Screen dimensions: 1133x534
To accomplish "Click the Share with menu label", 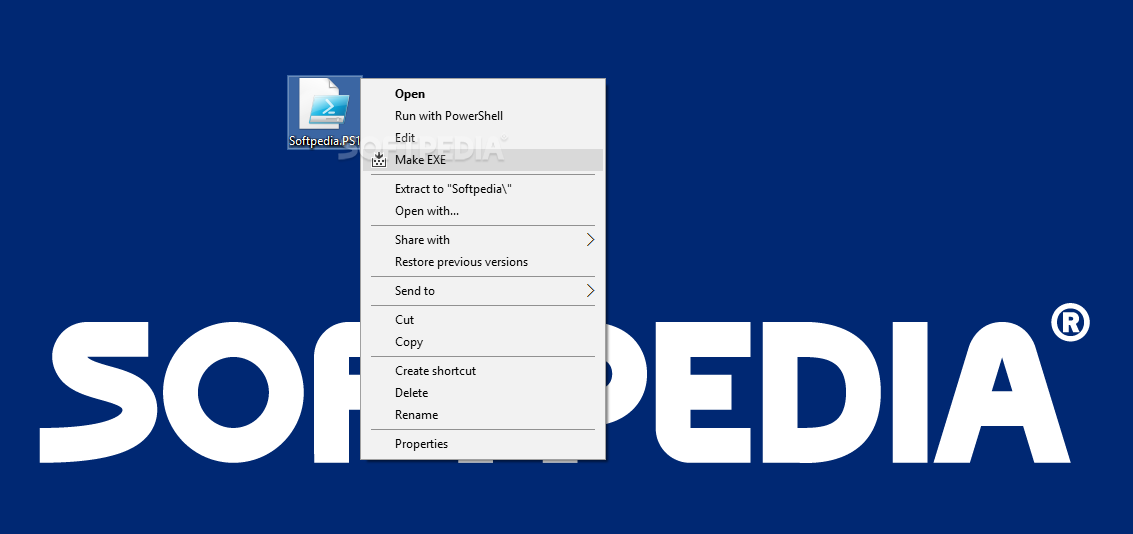I will tap(422, 240).
